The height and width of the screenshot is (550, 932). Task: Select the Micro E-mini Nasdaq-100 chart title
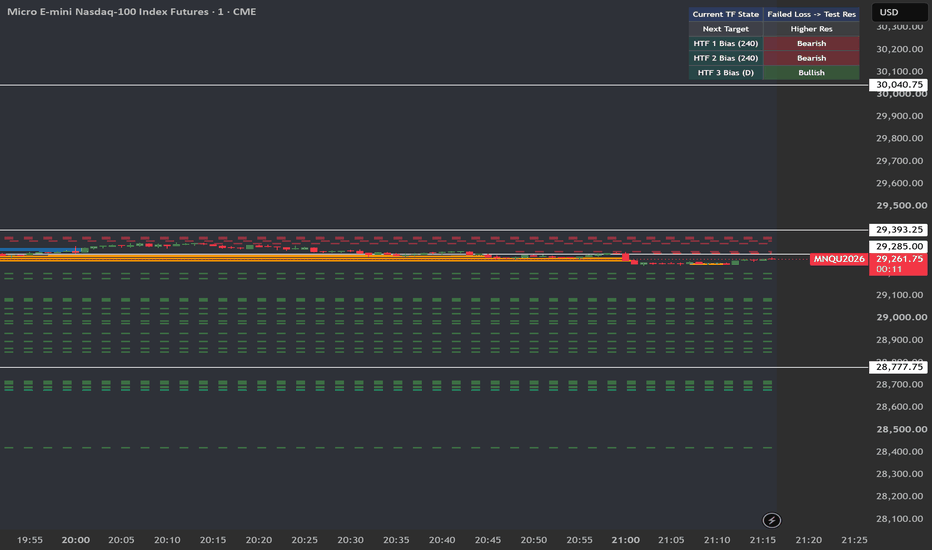pos(131,11)
